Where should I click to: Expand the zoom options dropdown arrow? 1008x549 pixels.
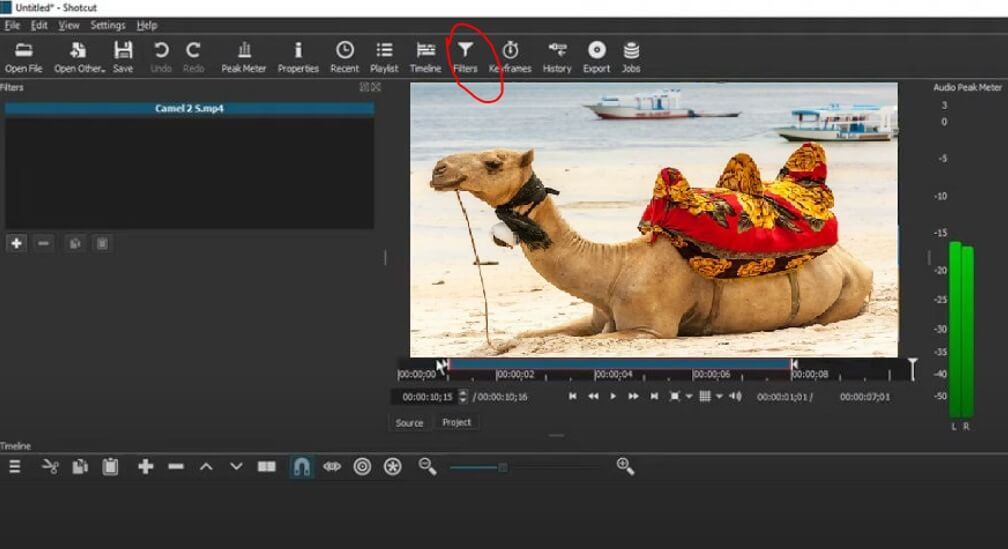pyautogui.click(x=688, y=397)
